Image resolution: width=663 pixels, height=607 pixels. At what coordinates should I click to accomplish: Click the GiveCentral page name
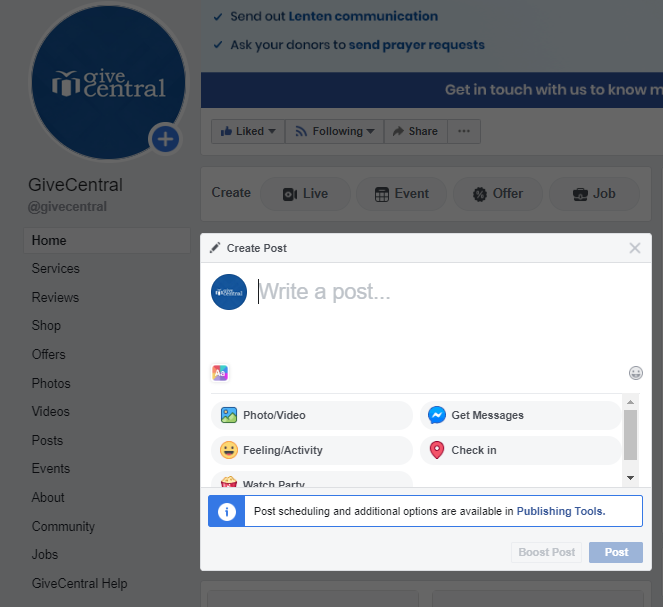75,185
